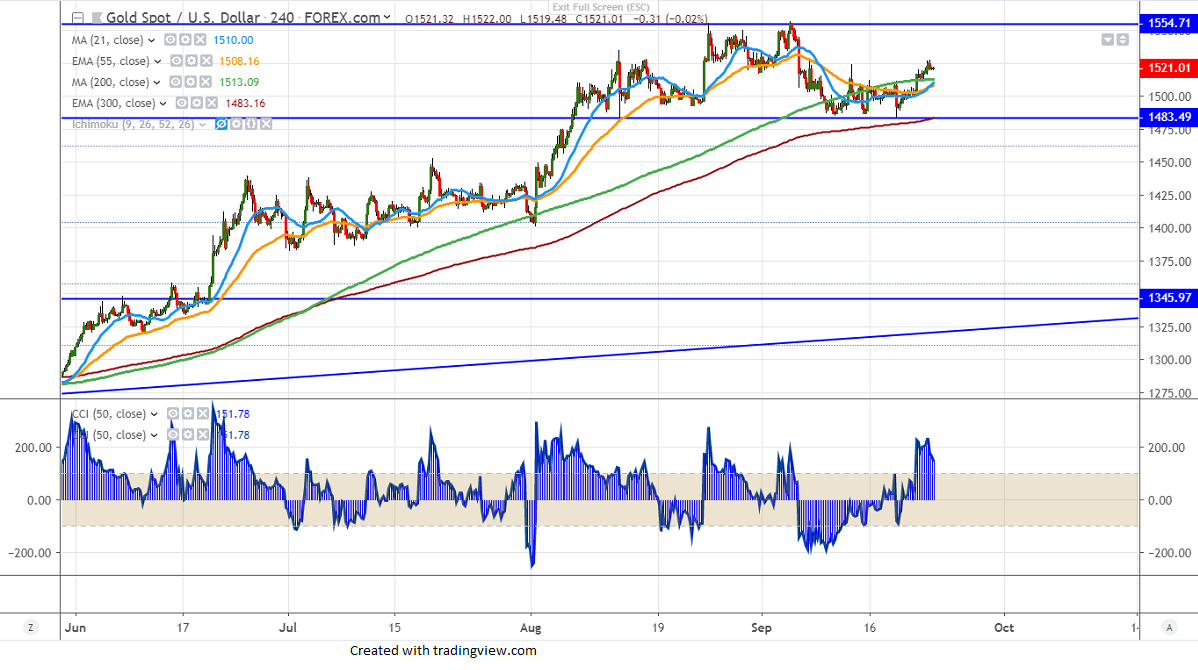1198x670 pixels.
Task: Open Ichimoku source code braces icon
Action: pyautogui.click(x=251, y=124)
